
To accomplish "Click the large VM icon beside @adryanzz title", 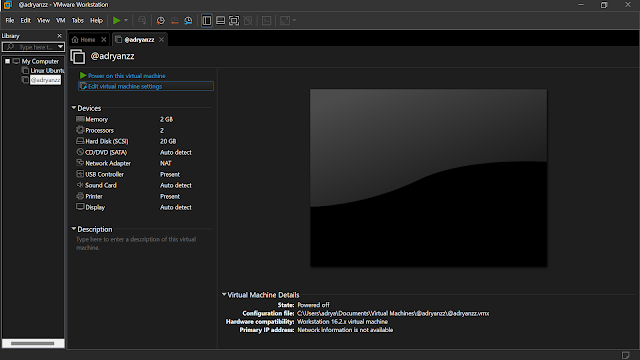I will 78,56.
